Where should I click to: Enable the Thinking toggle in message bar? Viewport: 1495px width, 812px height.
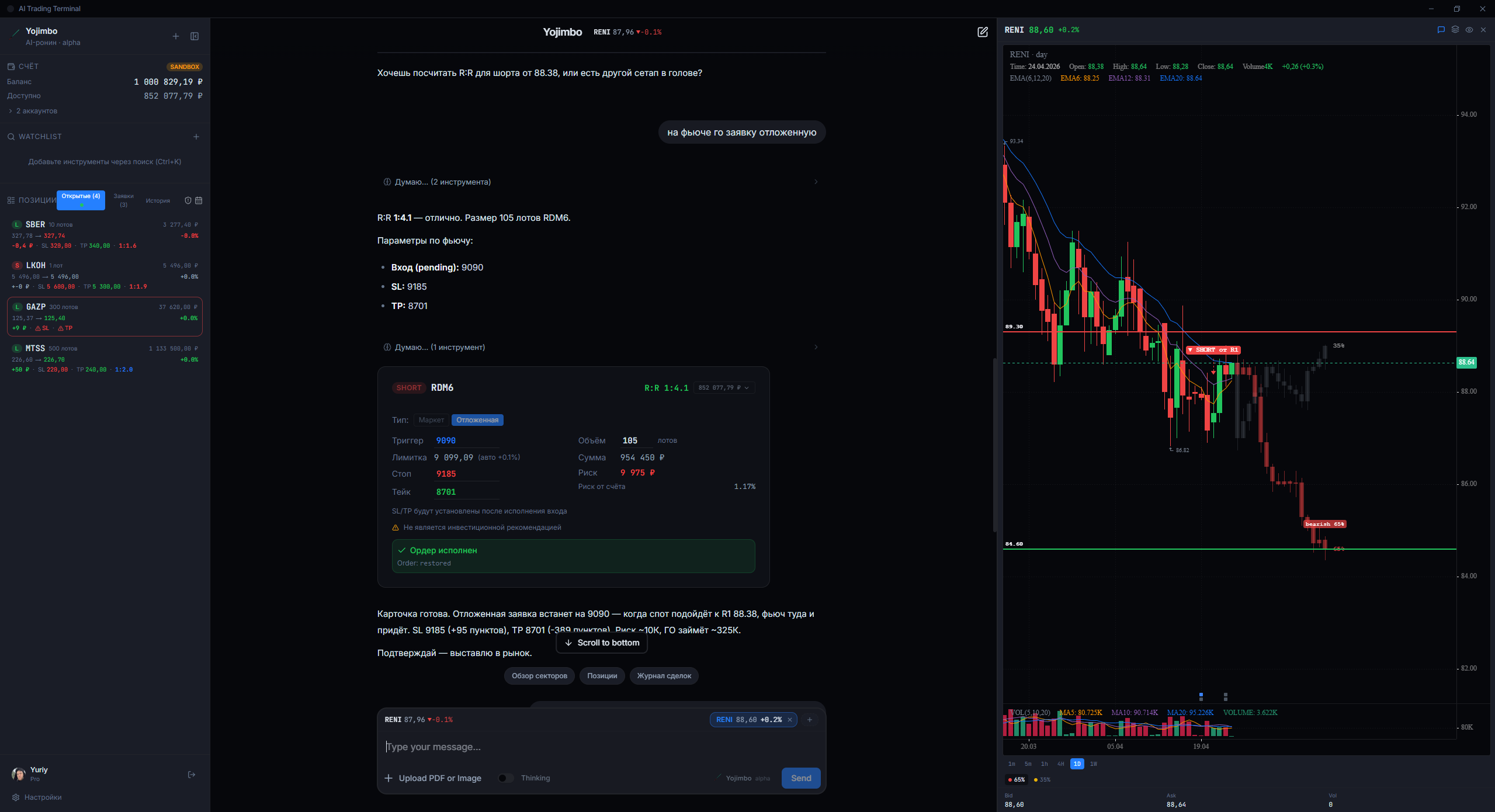pyautogui.click(x=505, y=778)
